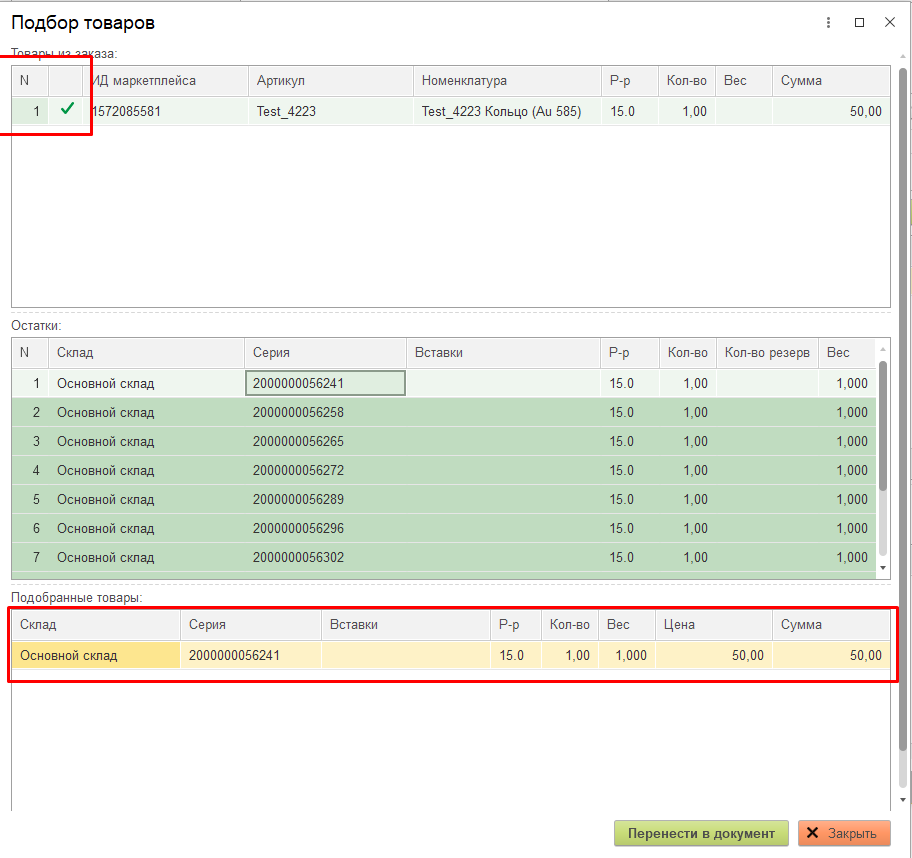Click Основной склад cell in selected goods
The image size is (912, 858).
96,656
